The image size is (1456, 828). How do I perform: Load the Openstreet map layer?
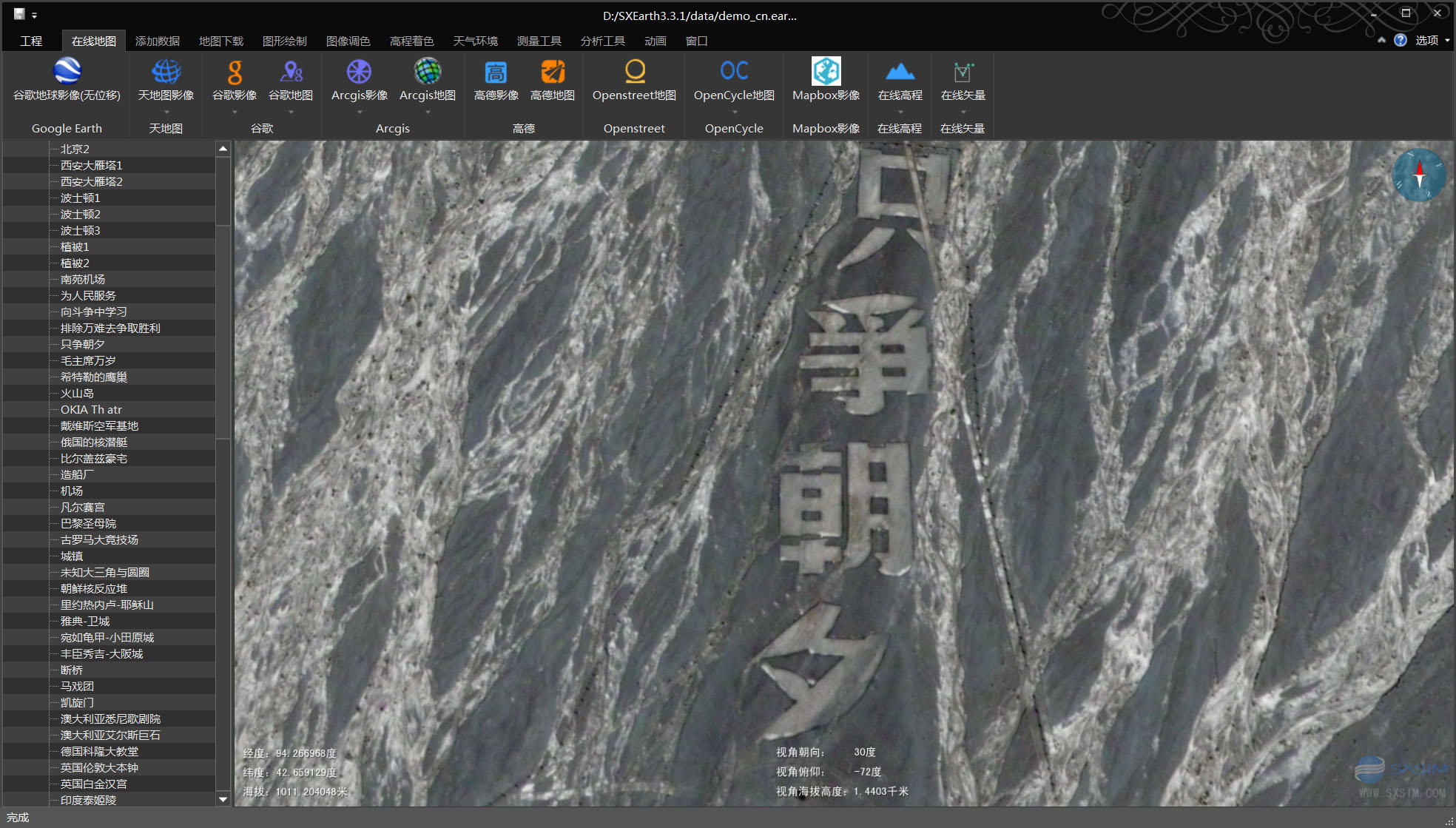pos(634,80)
